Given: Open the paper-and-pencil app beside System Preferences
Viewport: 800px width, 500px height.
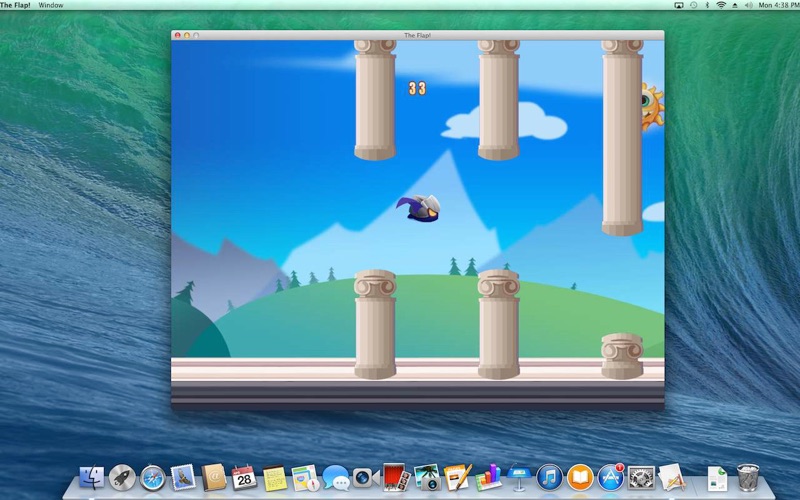Looking at the screenshot, I should [672, 478].
